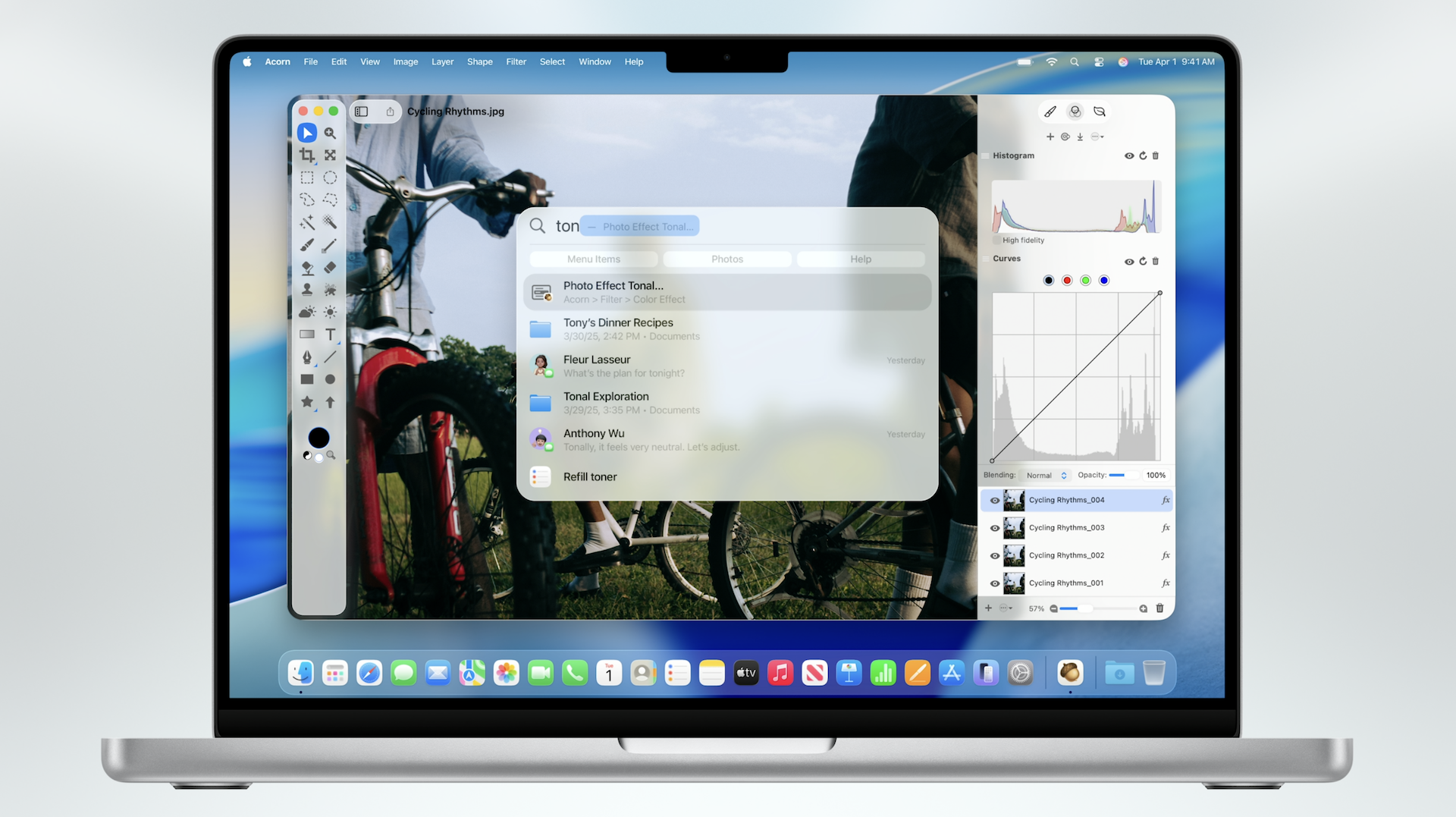Open the Filter menu

[516, 62]
